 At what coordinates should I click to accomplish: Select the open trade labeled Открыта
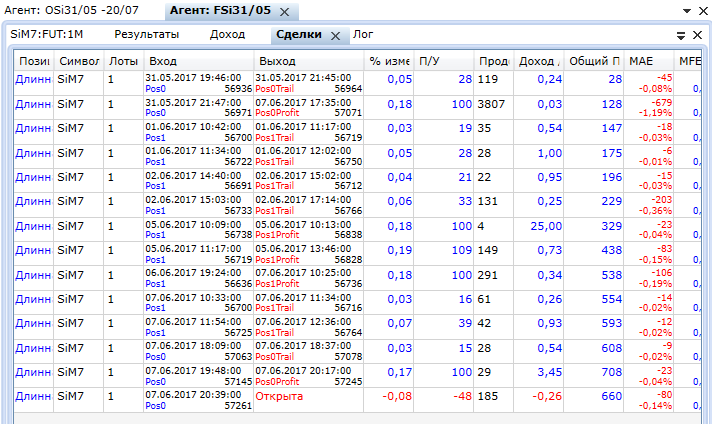coord(279,396)
